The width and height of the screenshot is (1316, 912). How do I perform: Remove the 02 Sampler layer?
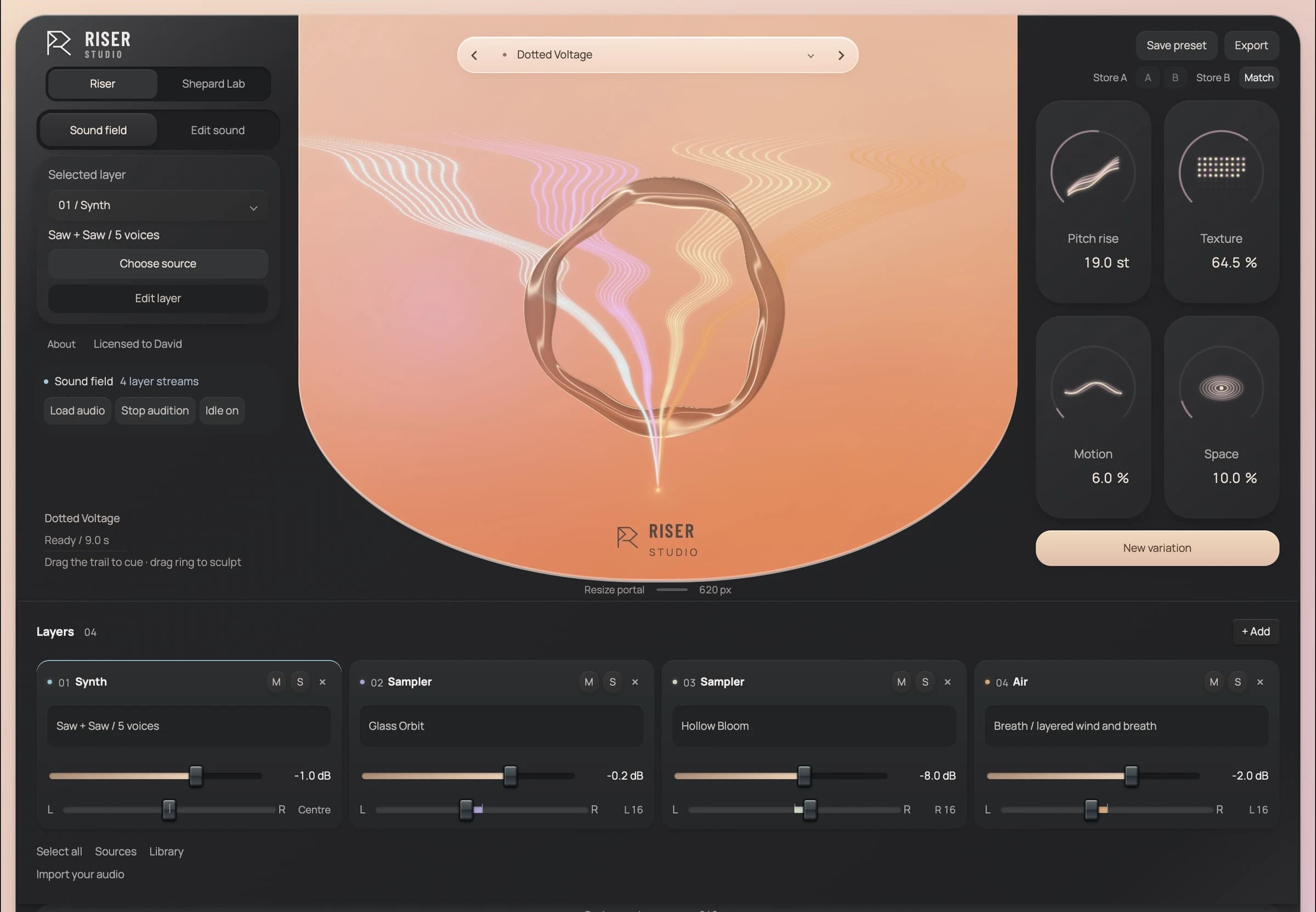coord(635,682)
